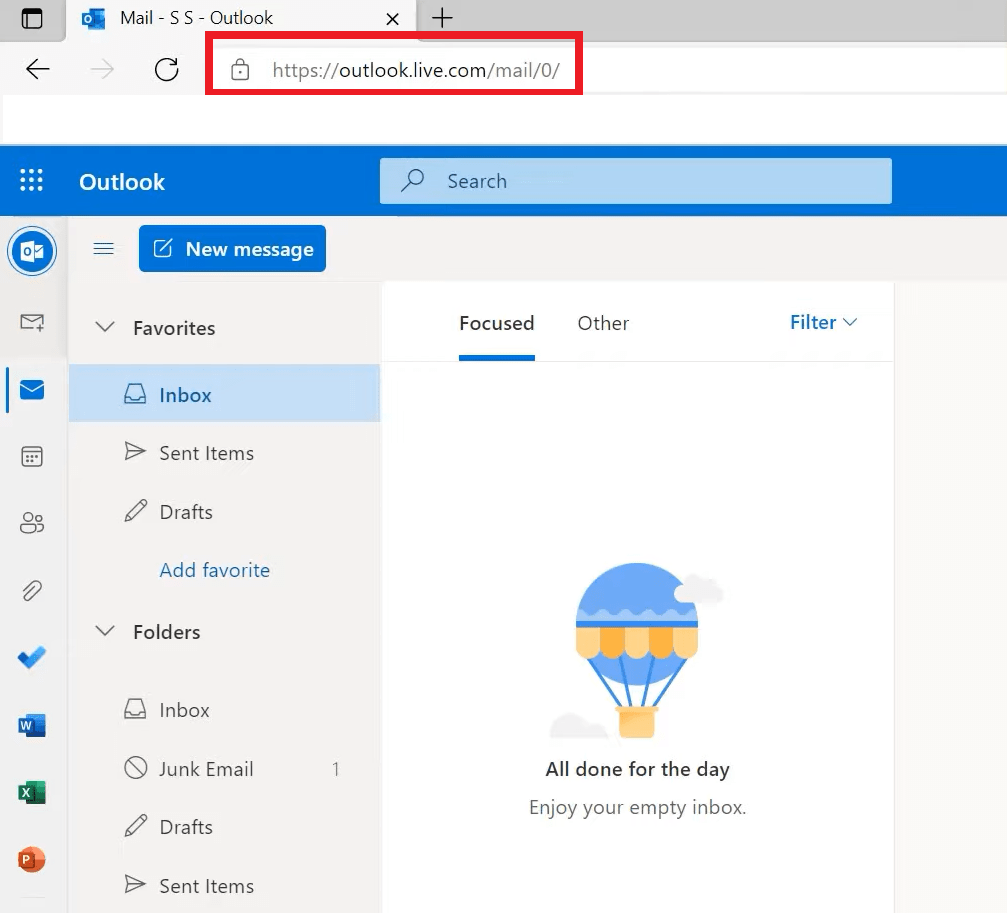
Task: Compose with New message button
Action: 232,248
